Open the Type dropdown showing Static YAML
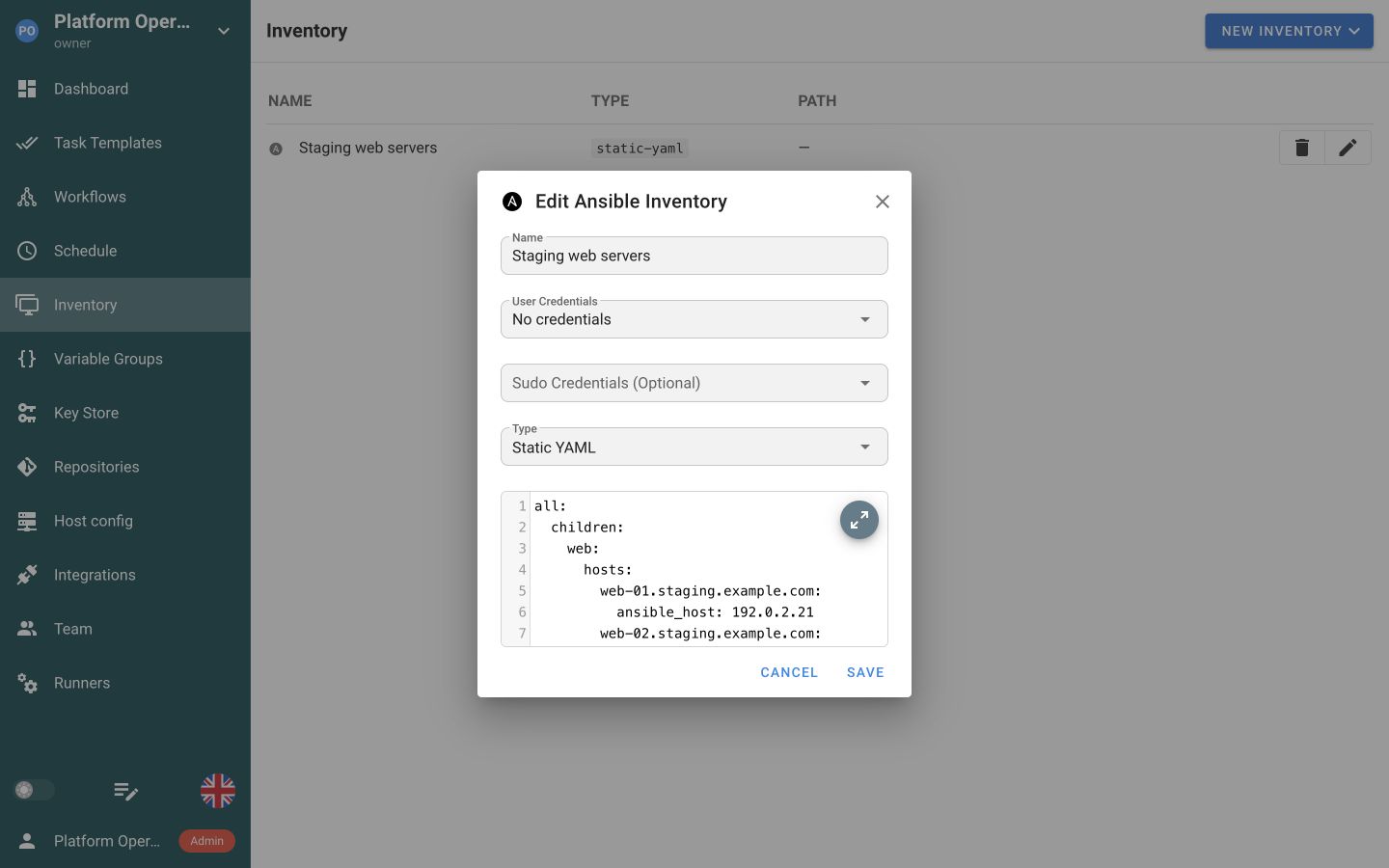The height and width of the screenshot is (868, 1389). point(694,447)
